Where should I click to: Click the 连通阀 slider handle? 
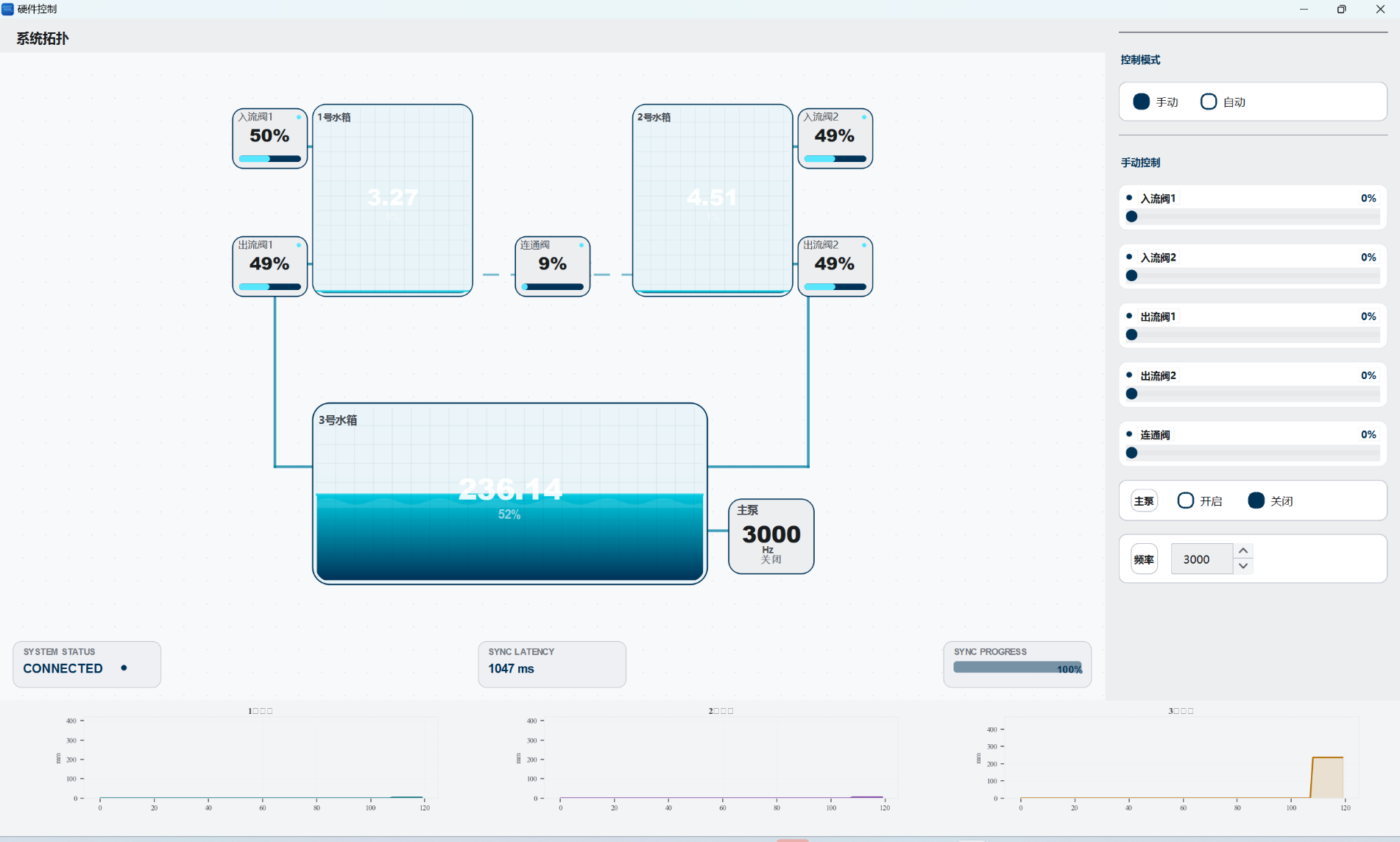click(1132, 453)
